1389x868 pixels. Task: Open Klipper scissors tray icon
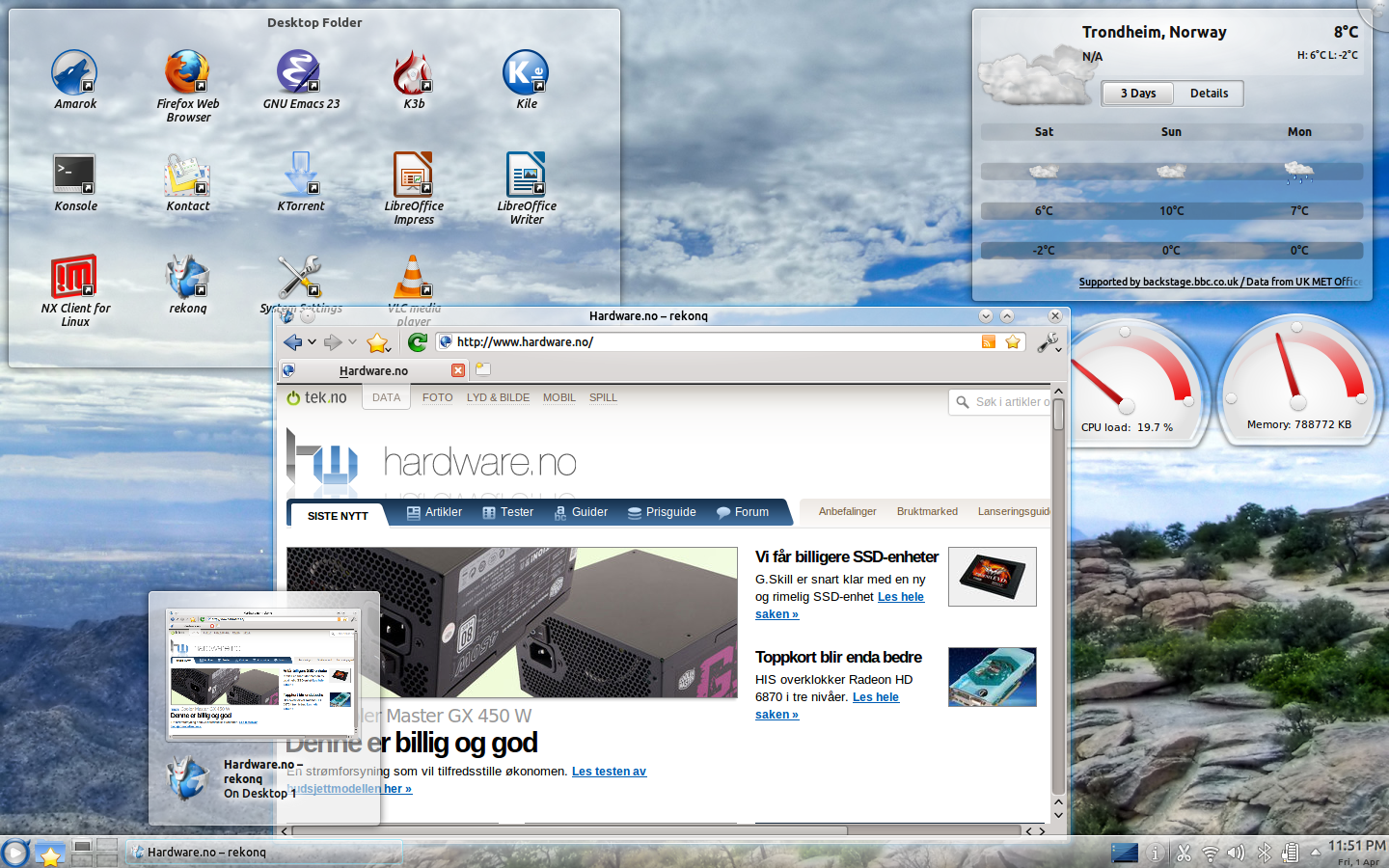click(x=1184, y=854)
